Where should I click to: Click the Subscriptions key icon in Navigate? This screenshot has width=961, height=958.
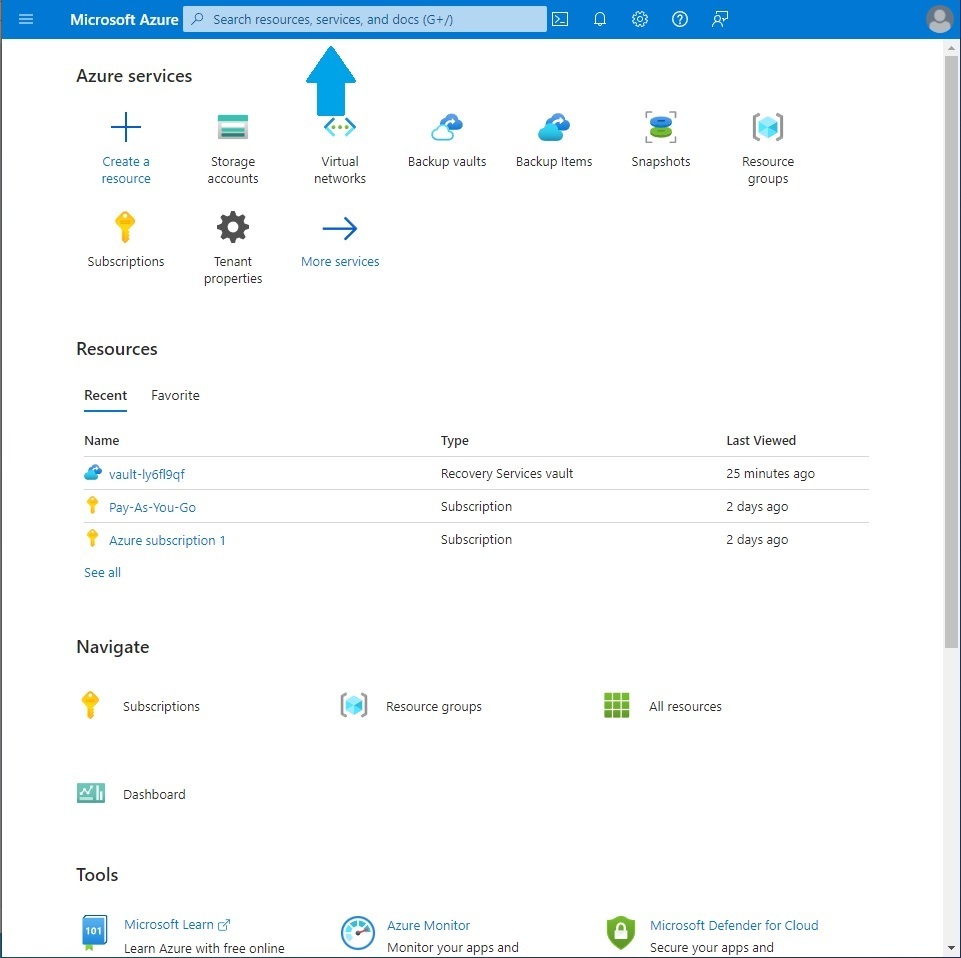click(x=90, y=705)
